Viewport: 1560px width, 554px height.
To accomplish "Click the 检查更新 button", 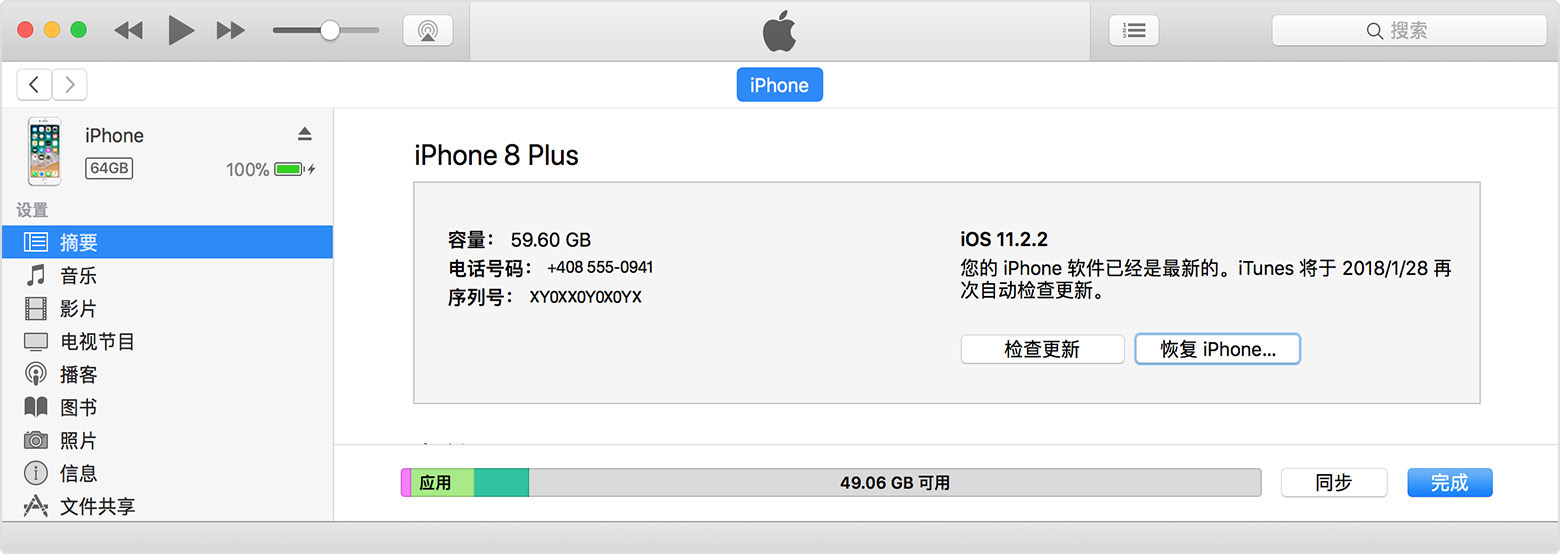I will point(1042,349).
